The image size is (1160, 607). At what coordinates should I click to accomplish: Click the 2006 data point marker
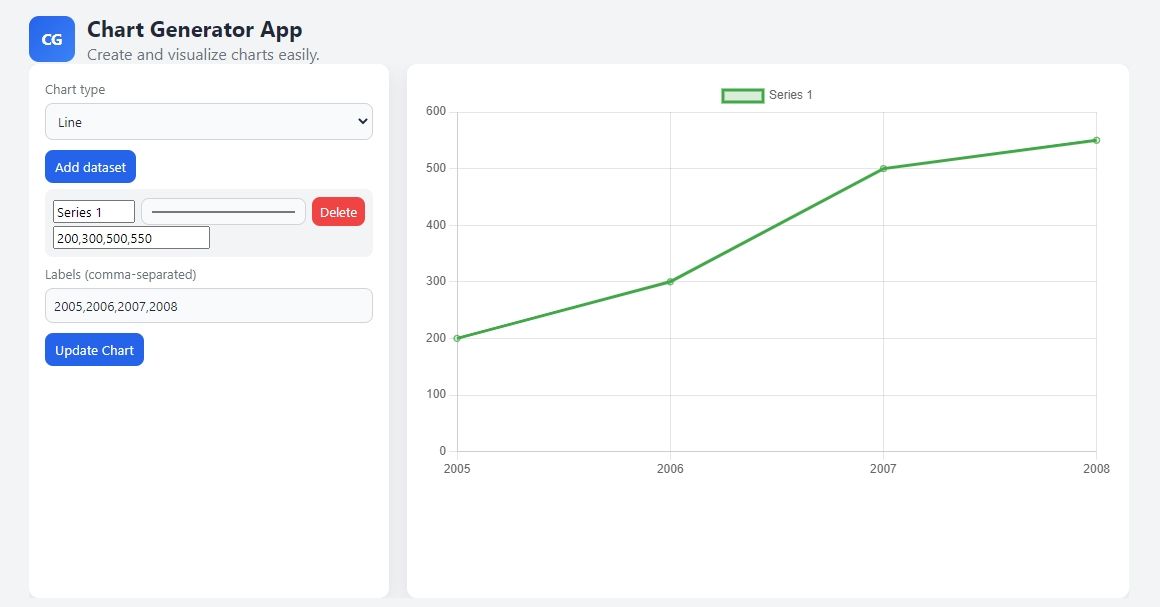pos(670,282)
